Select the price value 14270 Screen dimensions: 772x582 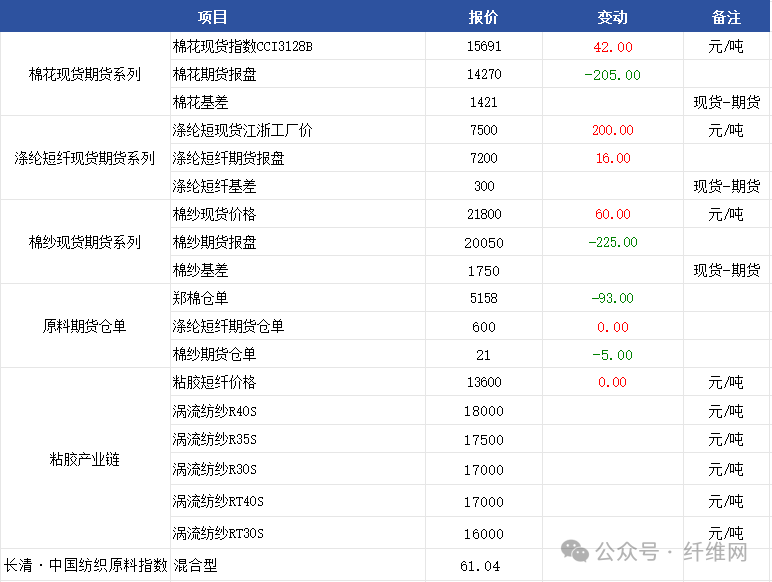[x=484, y=74]
